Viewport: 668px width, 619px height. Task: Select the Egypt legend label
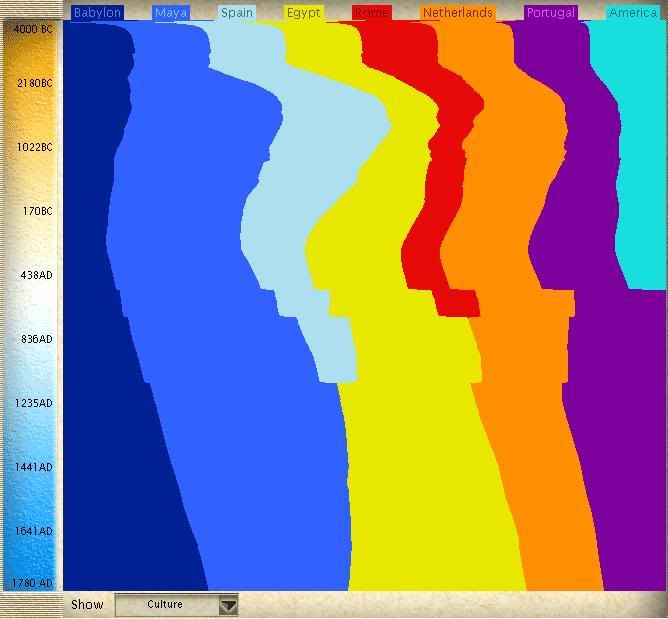tap(304, 13)
